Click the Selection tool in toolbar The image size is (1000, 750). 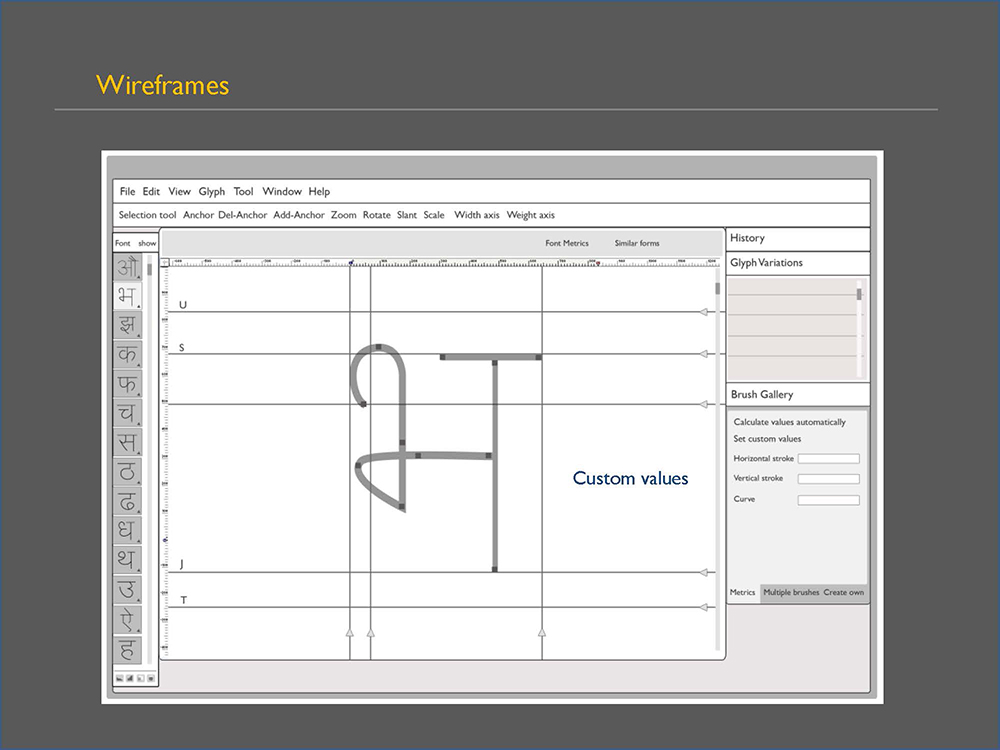point(147,215)
